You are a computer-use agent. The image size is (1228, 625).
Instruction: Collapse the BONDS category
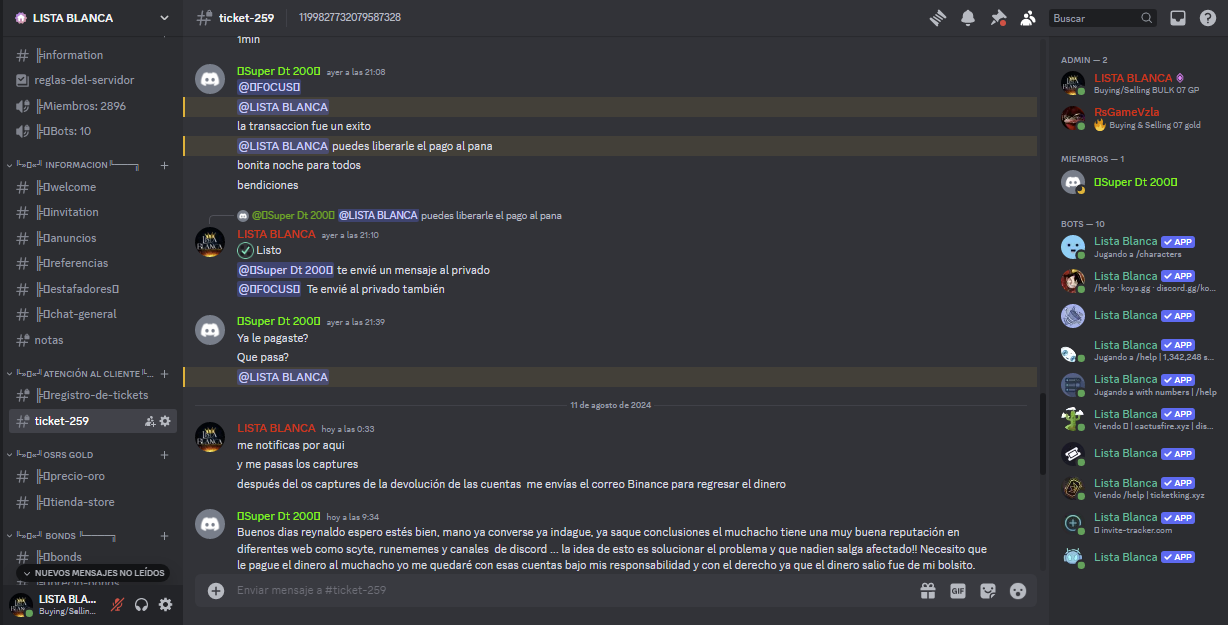[x=59, y=536]
